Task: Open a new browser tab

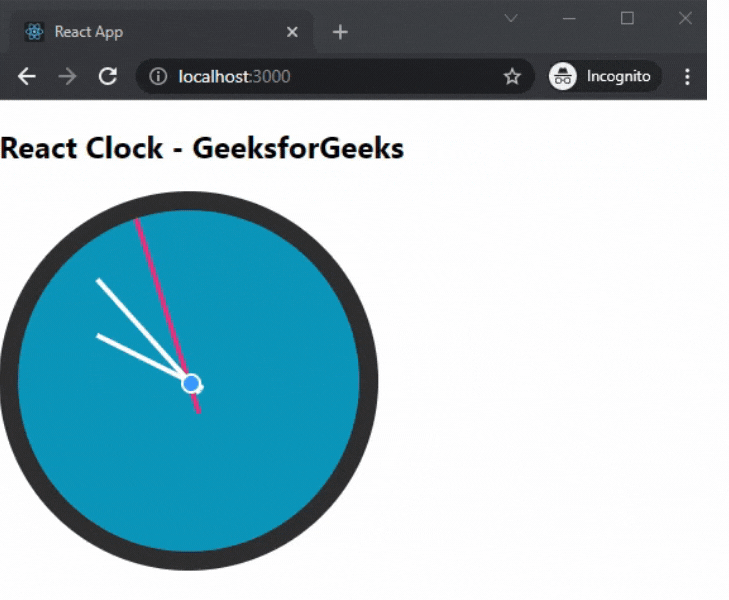Action: 340,32
